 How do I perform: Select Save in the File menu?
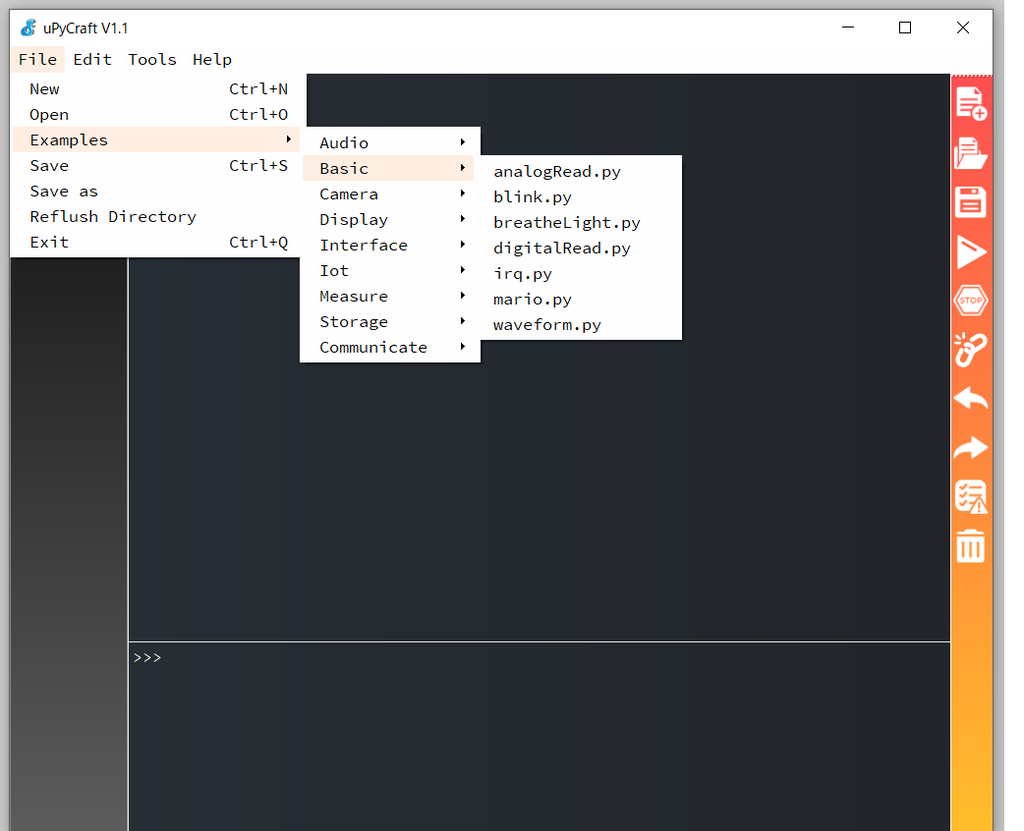tap(155, 165)
